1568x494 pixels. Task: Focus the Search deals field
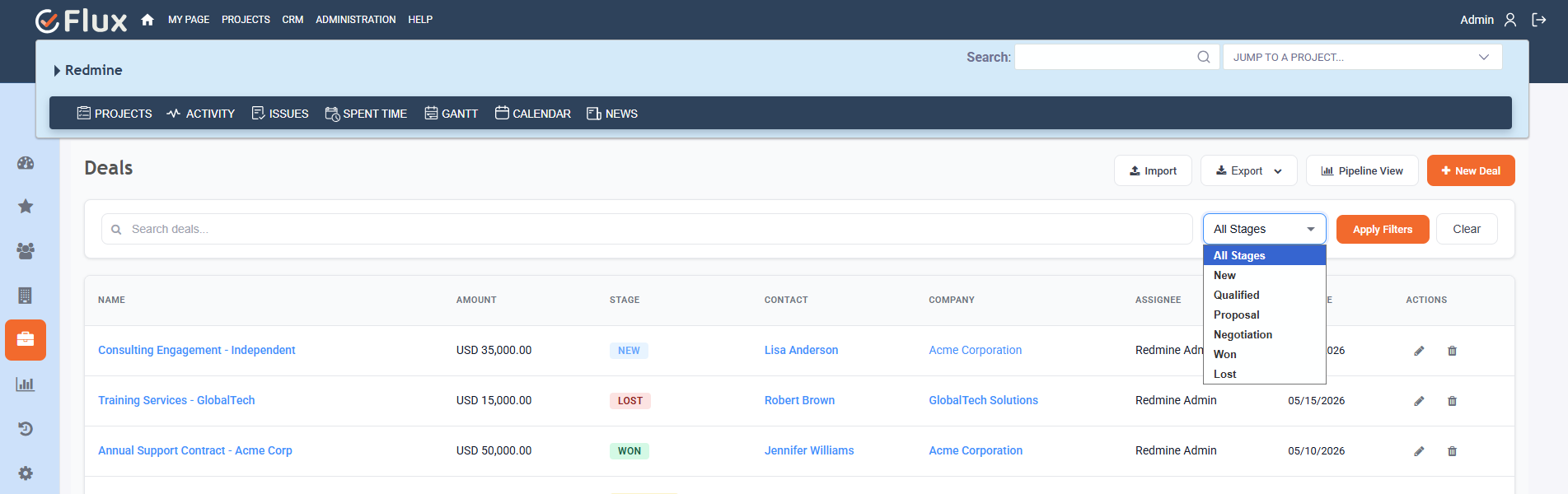647,229
